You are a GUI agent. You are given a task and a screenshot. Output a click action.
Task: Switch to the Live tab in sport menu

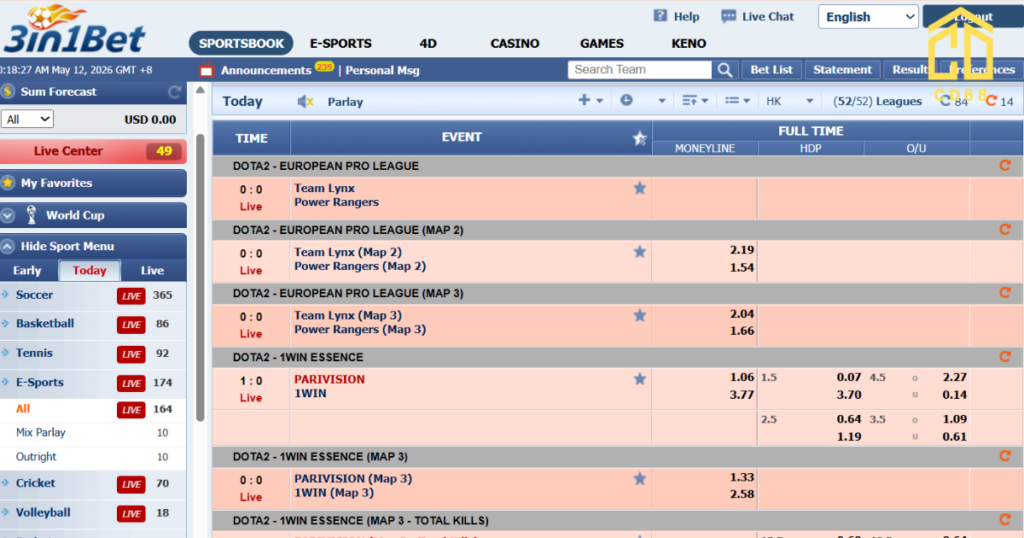click(152, 271)
